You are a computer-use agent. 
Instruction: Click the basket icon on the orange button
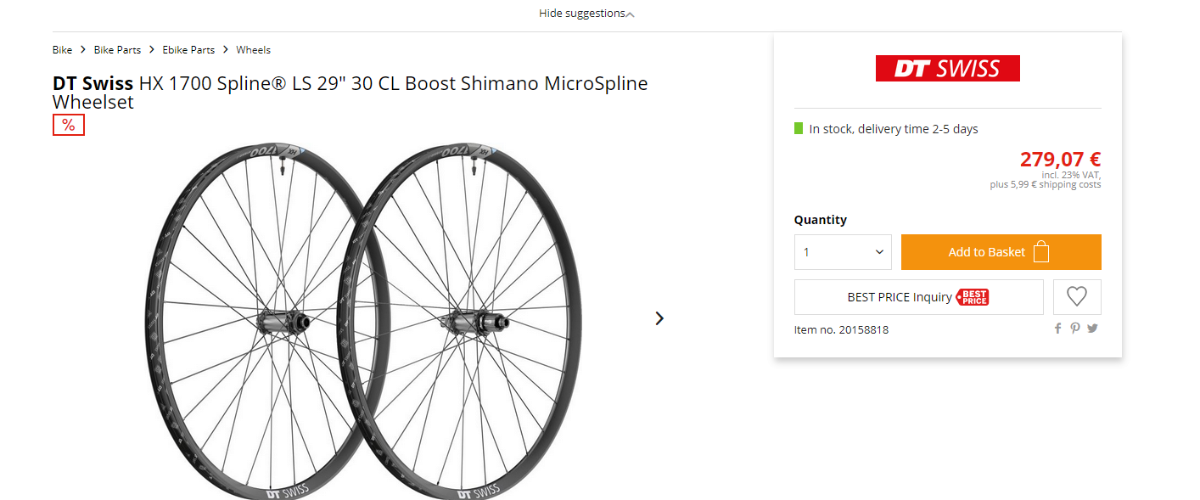click(x=1041, y=252)
